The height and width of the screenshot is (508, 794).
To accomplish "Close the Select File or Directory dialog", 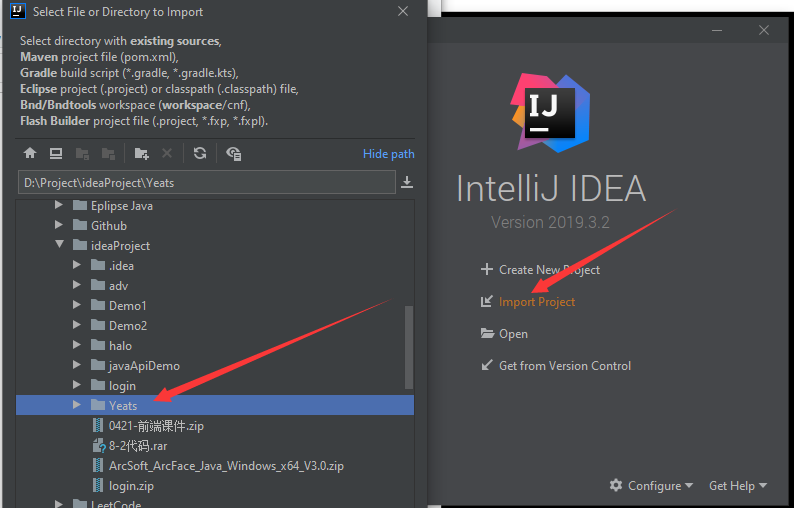I will [x=403, y=11].
